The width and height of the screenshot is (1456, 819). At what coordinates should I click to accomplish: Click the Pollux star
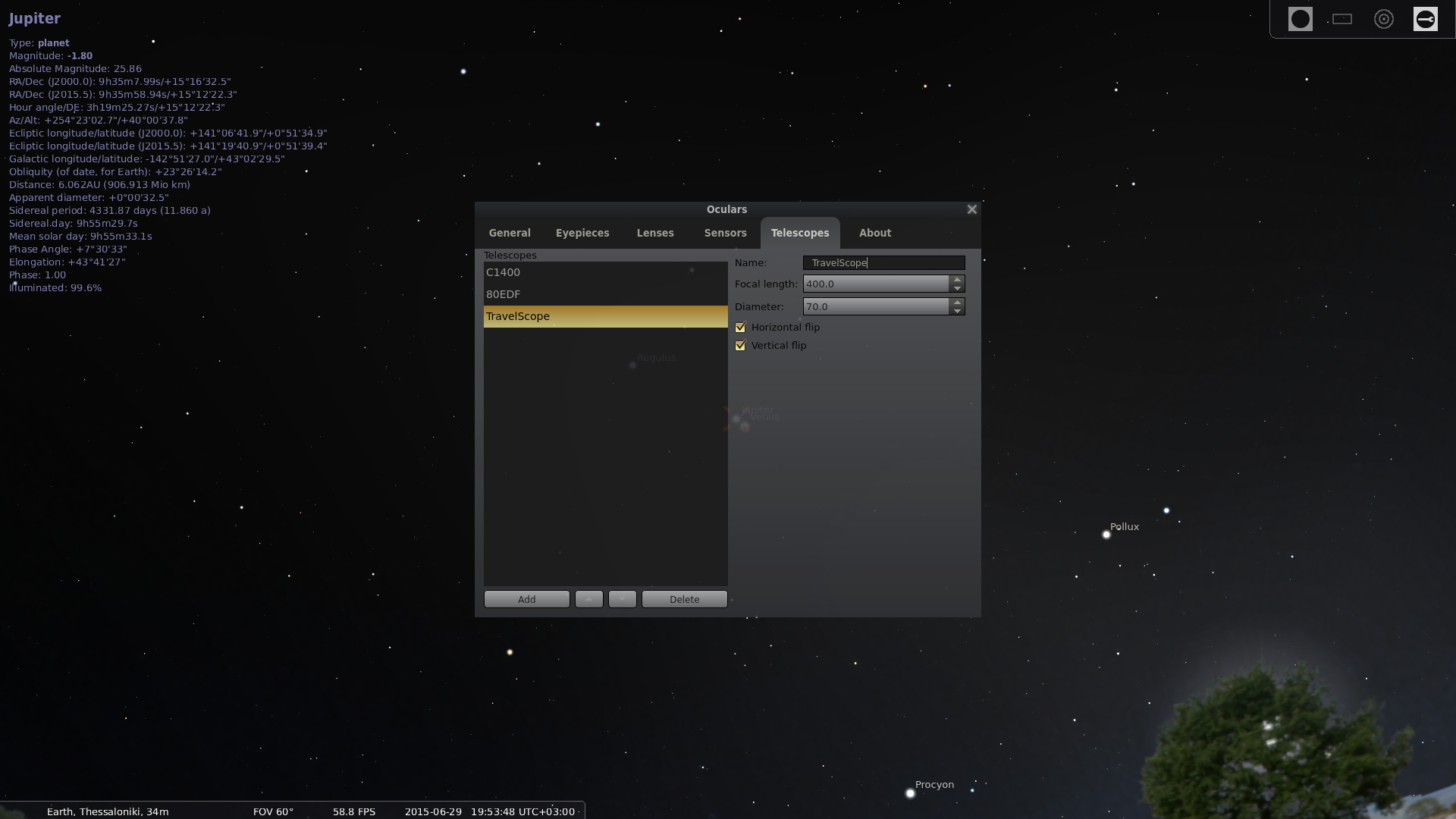click(1106, 535)
